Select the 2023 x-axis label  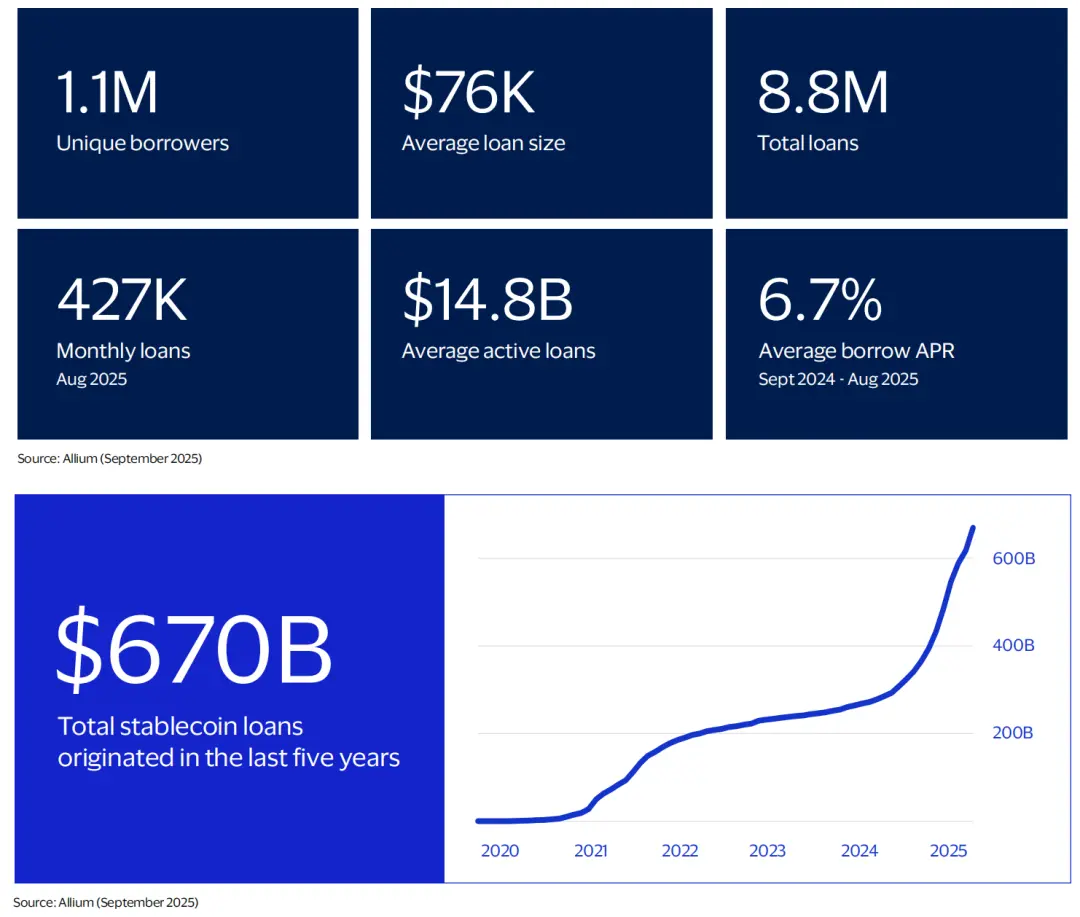click(x=767, y=851)
